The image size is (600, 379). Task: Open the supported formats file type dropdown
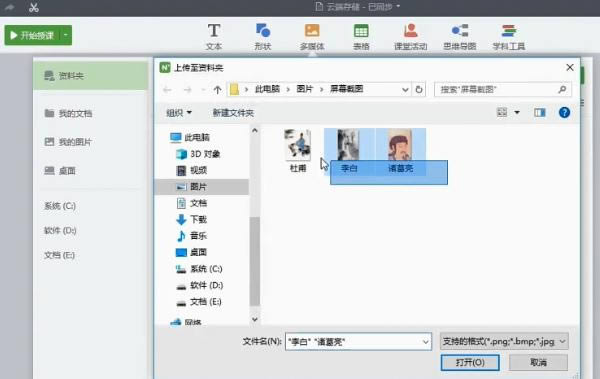tap(504, 341)
